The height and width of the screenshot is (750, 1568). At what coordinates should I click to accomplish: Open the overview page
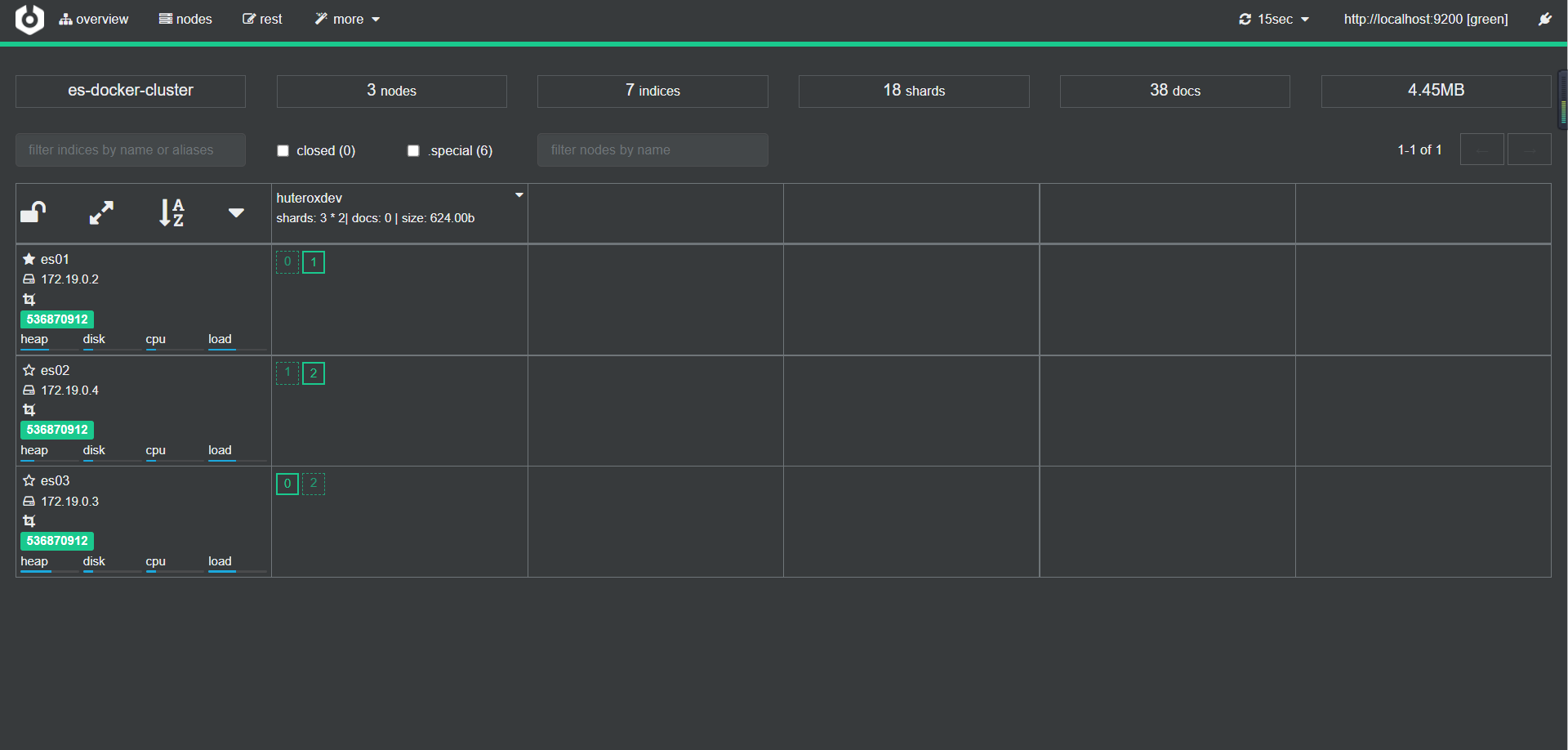(93, 19)
